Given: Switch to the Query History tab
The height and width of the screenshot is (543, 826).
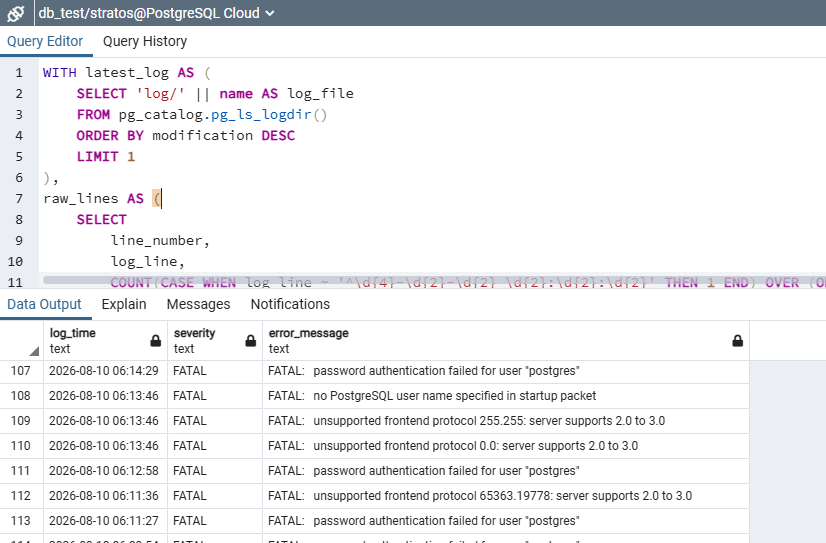Looking at the screenshot, I should click(x=145, y=41).
